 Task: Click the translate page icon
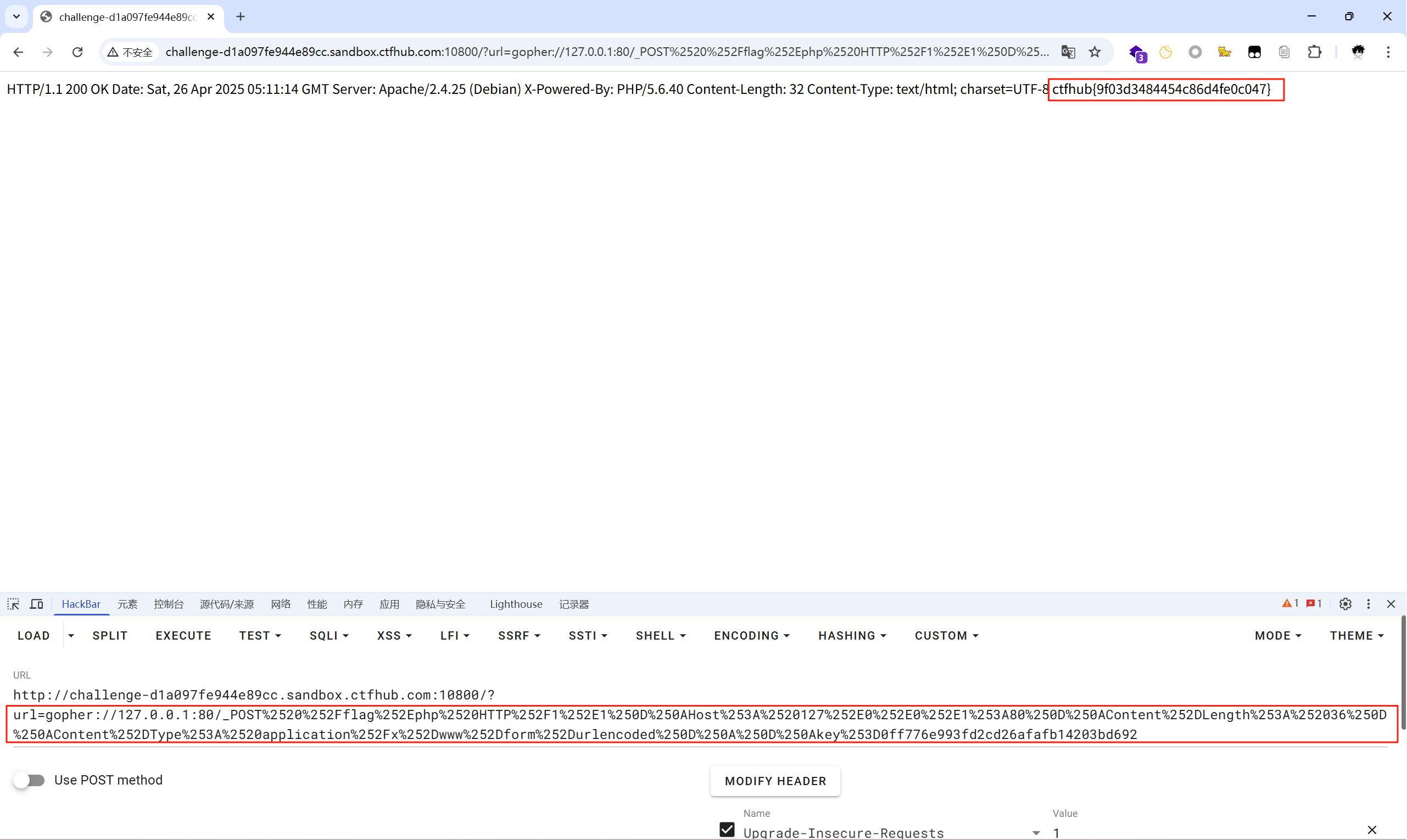[1068, 52]
